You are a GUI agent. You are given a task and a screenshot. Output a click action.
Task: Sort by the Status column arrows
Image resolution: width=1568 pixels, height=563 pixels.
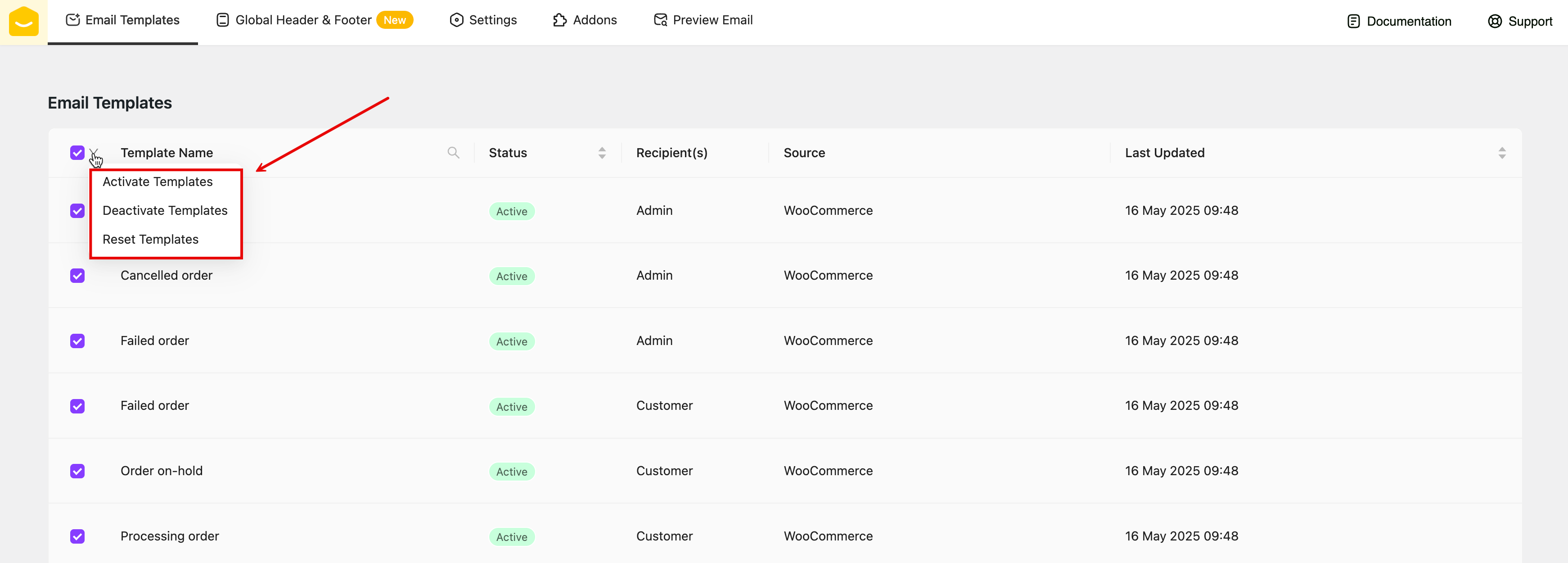tap(601, 153)
